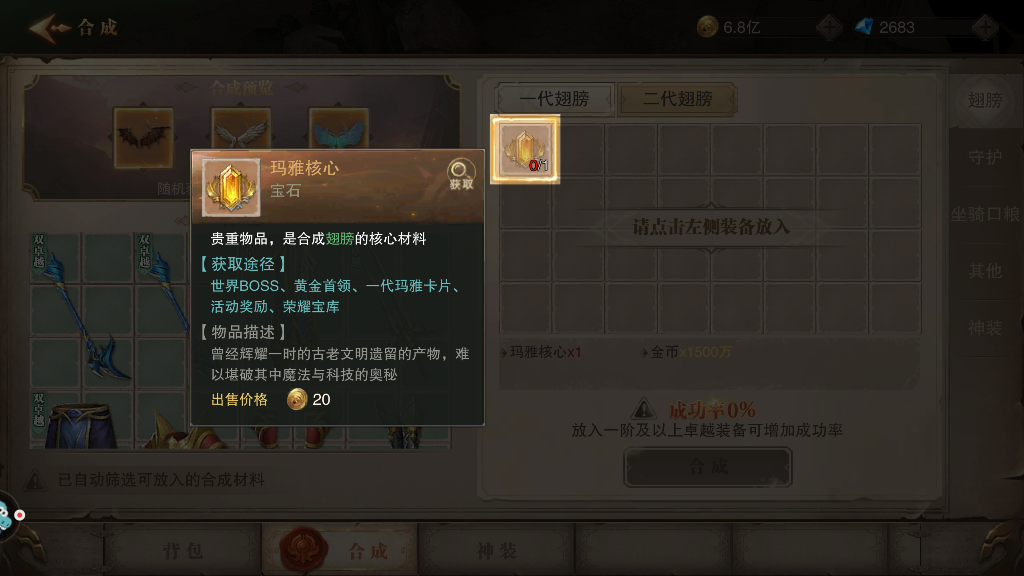Click the gray feather wings preview icon
Viewport: 1024px width, 576px height.
pyautogui.click(x=241, y=129)
